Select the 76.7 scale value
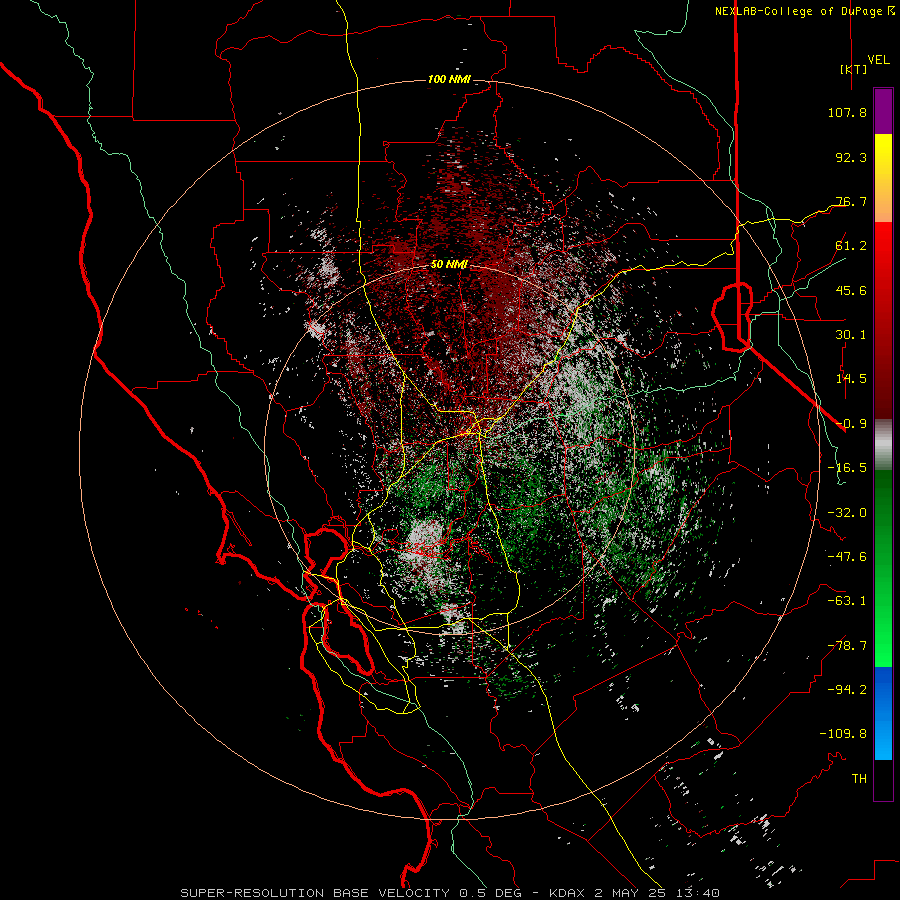This screenshot has height=900, width=900. (851, 201)
